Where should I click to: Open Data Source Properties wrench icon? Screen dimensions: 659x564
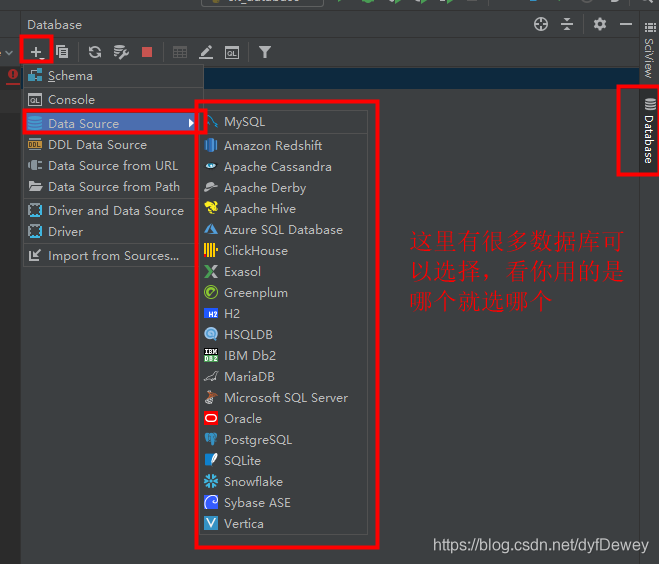coord(121,52)
